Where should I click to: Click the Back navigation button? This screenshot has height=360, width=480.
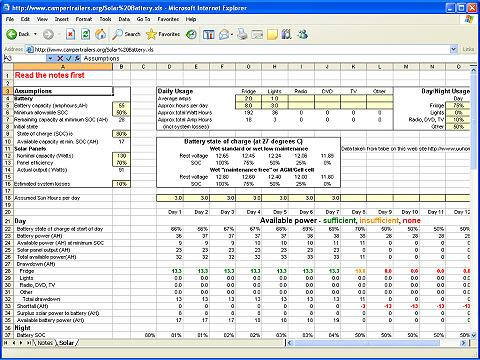[18, 34]
